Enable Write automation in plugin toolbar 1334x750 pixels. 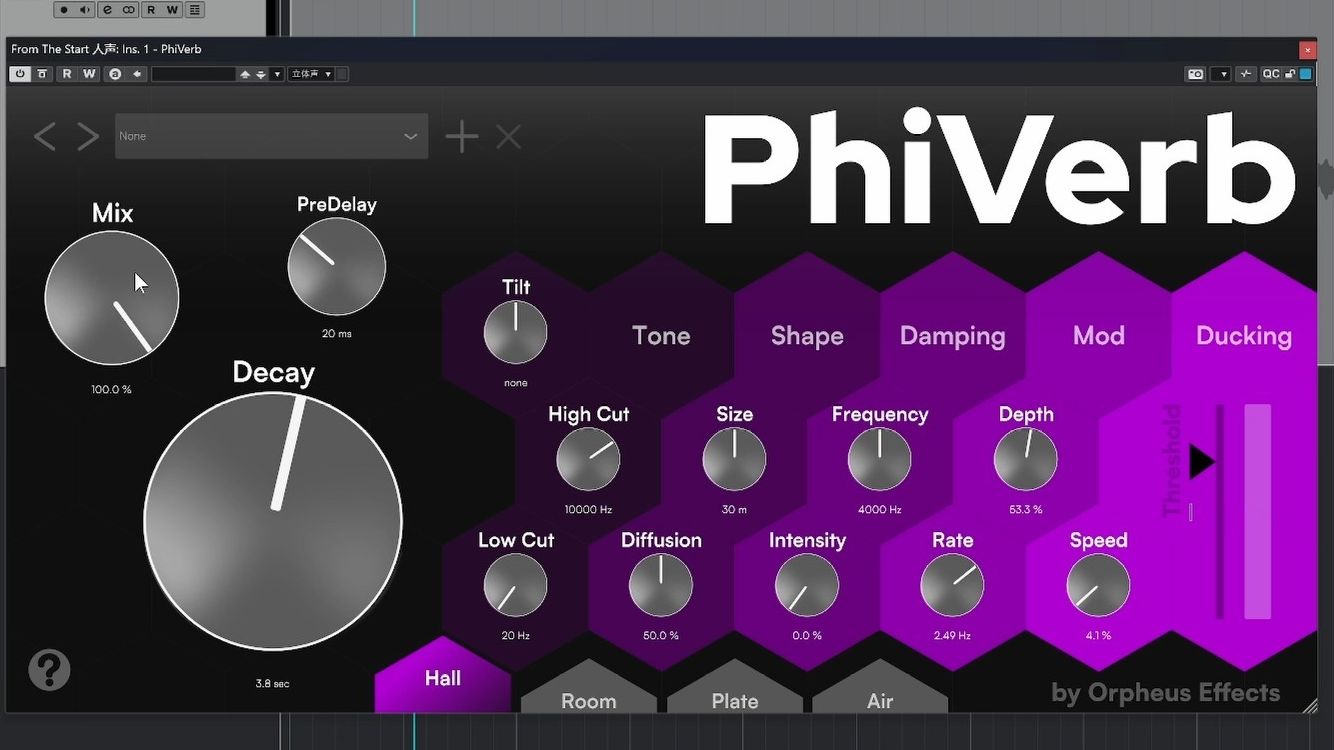point(89,74)
